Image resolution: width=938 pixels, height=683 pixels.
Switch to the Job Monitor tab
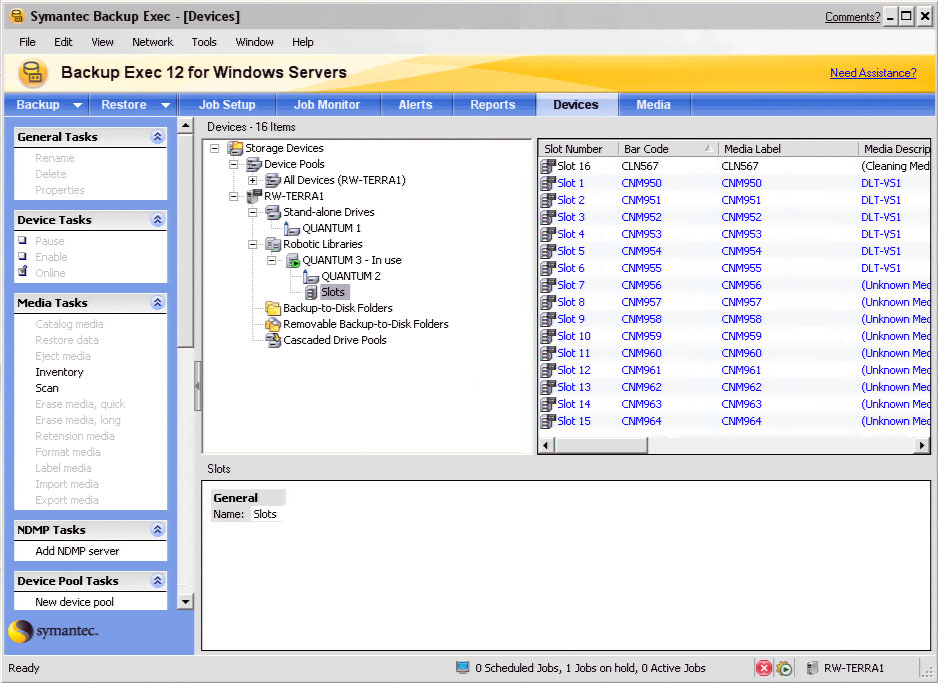(327, 105)
